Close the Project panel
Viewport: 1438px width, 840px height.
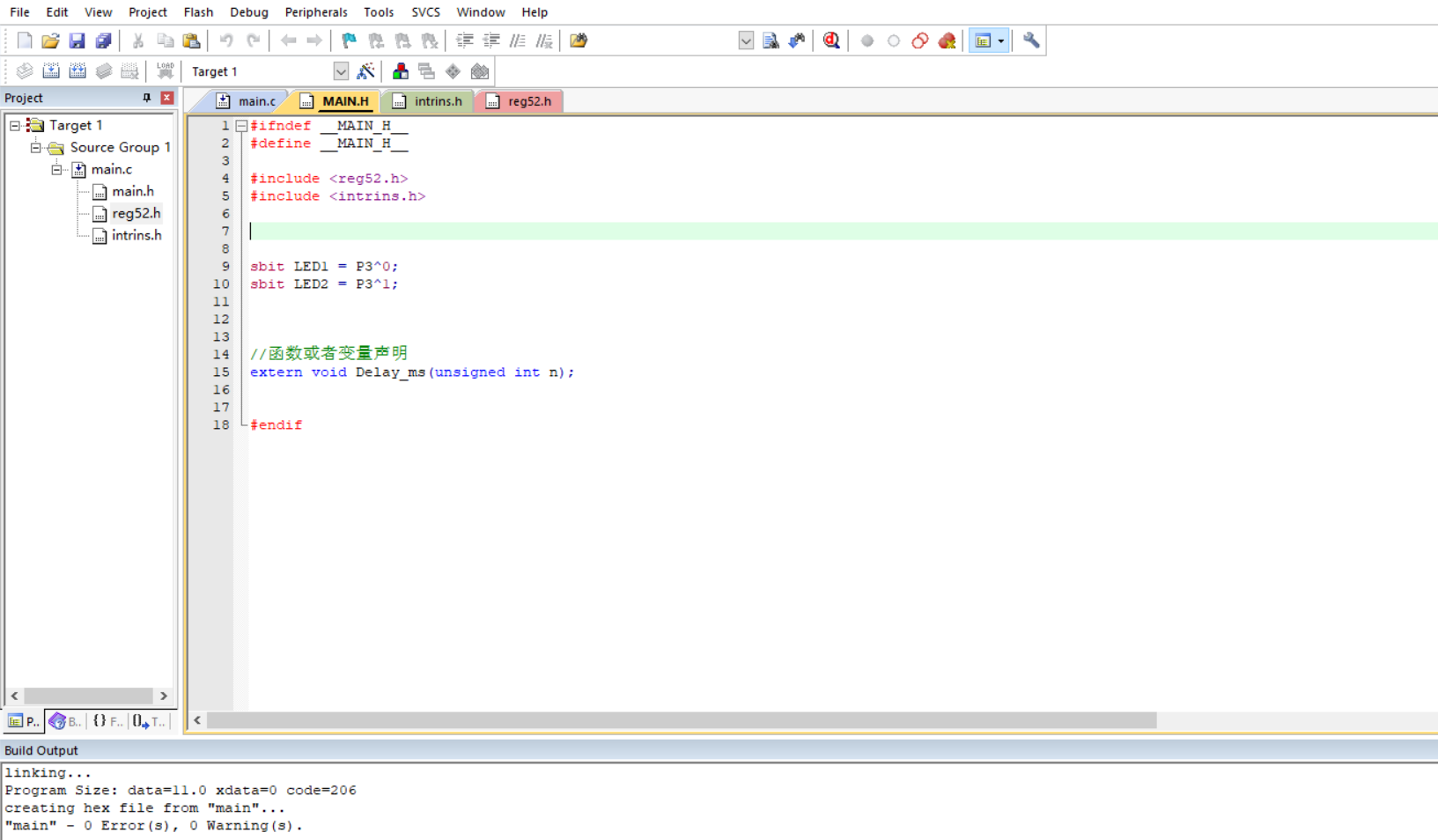click(167, 98)
